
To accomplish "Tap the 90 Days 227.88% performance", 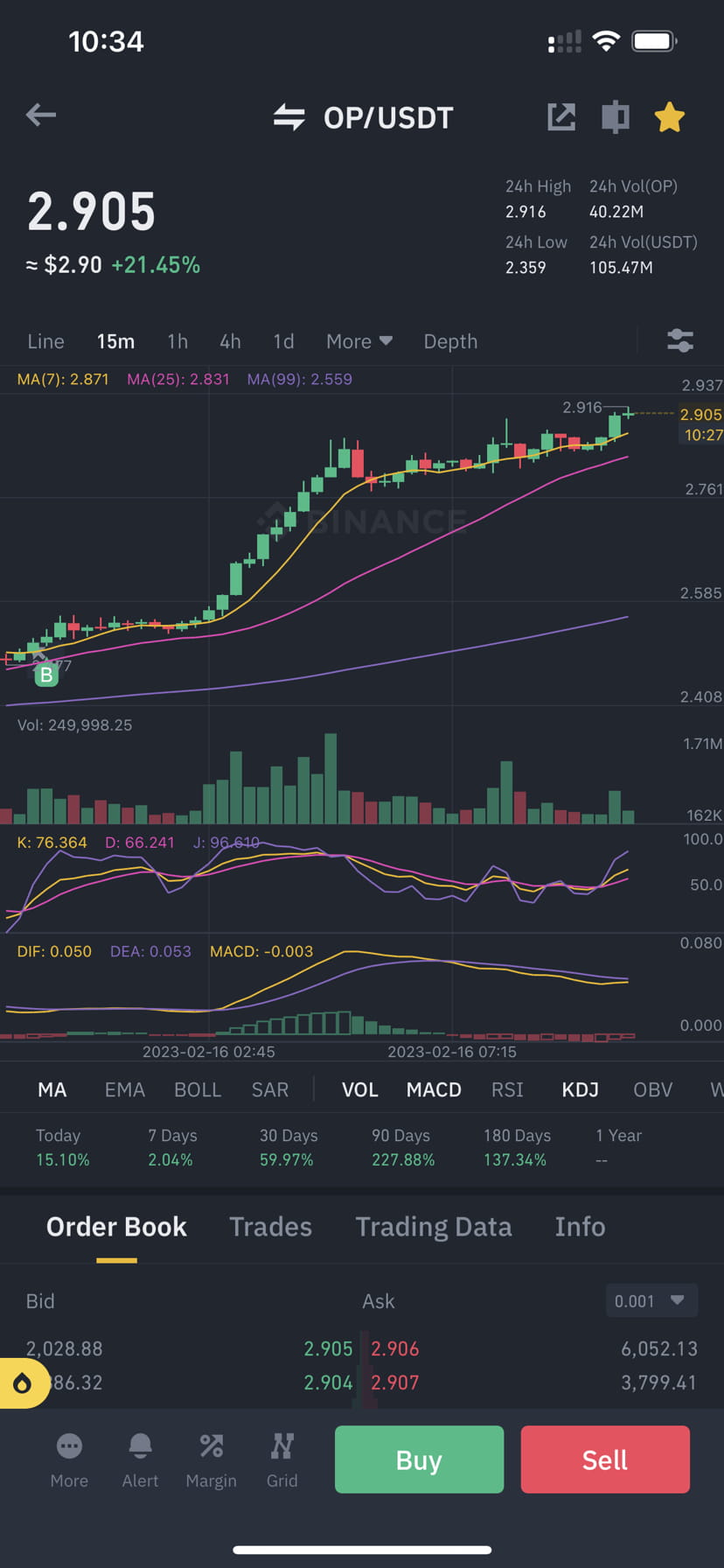I will (403, 1147).
